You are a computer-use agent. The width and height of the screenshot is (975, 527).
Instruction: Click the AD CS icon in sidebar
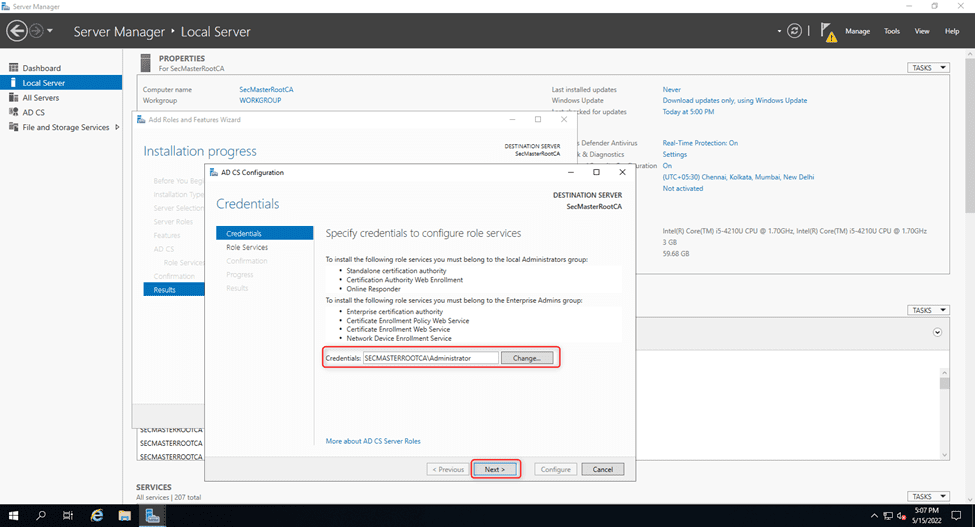tap(13, 112)
